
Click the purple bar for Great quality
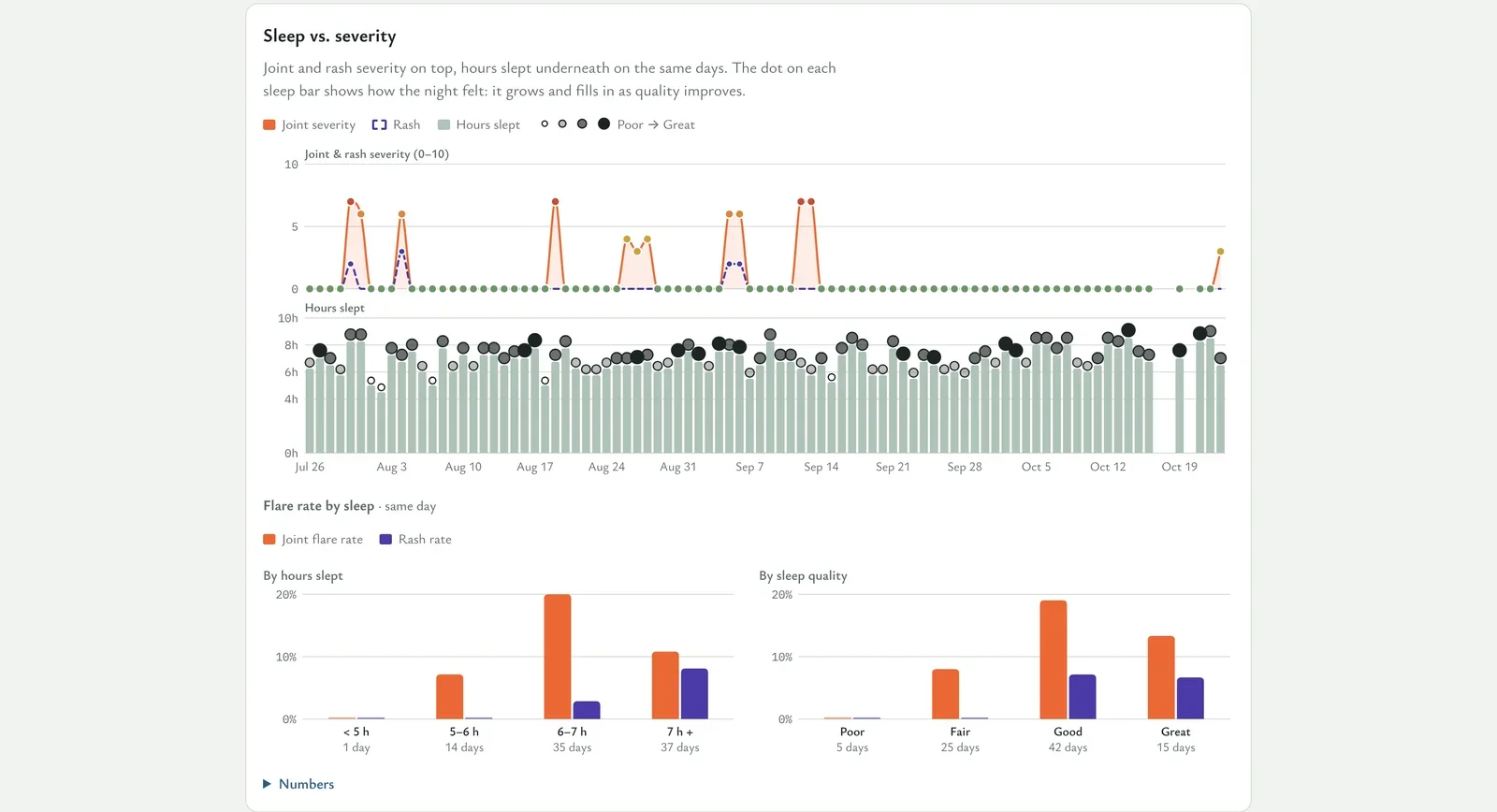pyautogui.click(x=1190, y=698)
